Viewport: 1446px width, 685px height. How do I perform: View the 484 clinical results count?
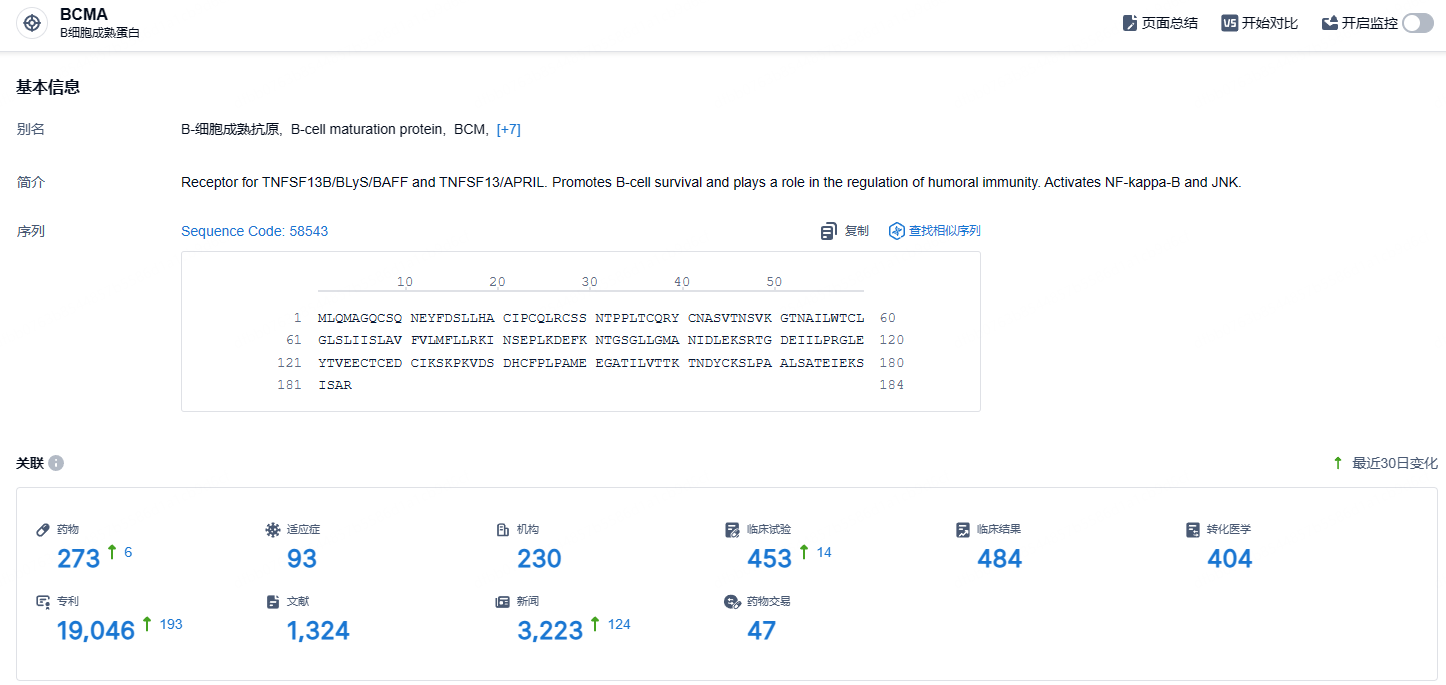click(x=999, y=558)
